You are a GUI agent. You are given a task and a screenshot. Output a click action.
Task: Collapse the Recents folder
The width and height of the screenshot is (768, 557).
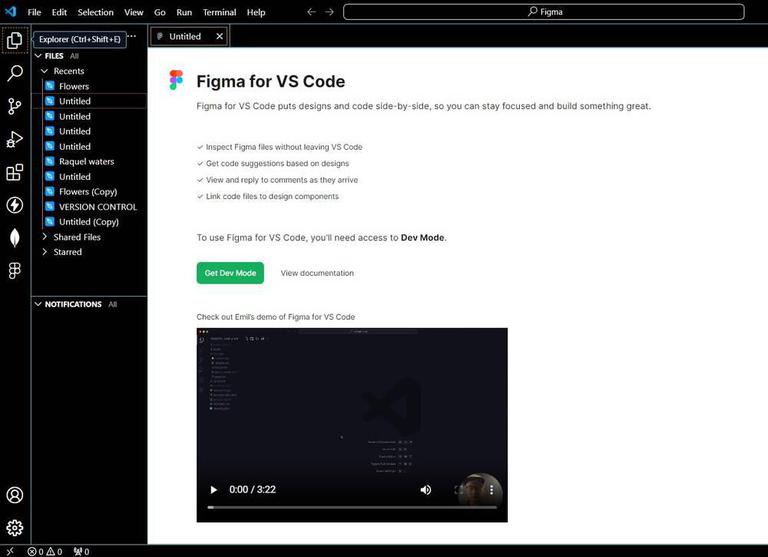click(x=45, y=71)
